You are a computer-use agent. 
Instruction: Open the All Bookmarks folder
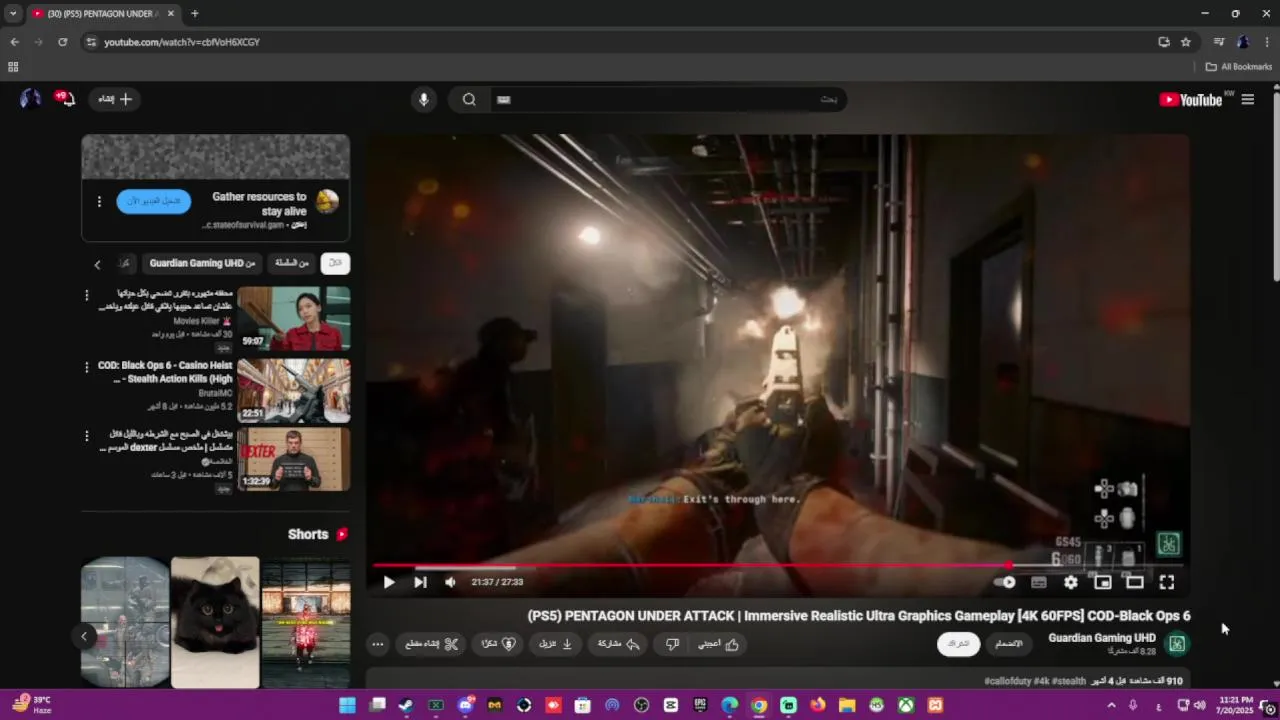click(1239, 67)
